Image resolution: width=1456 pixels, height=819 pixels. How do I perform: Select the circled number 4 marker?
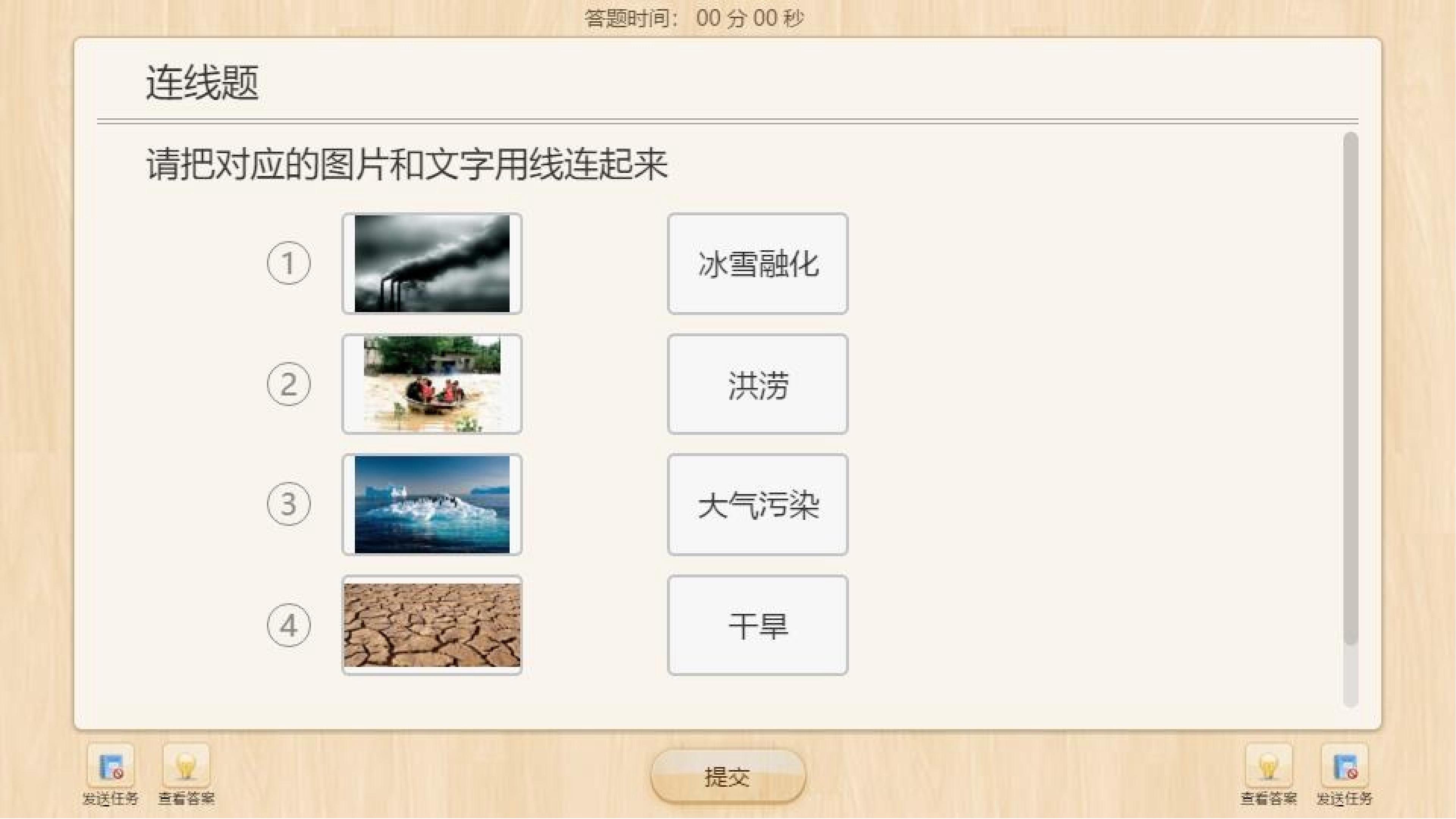(289, 625)
